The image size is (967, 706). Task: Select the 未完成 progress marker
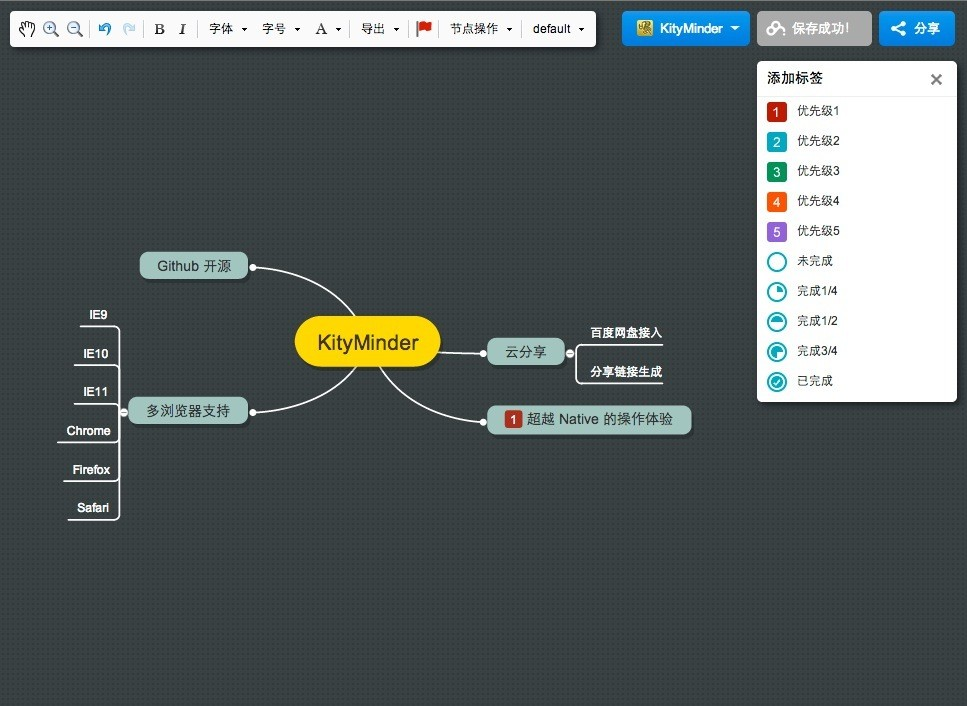[777, 262]
